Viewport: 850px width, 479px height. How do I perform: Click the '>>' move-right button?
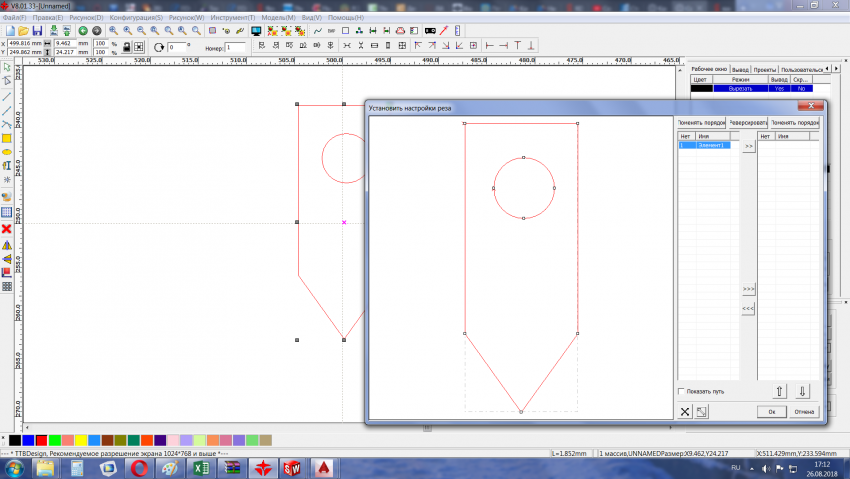[x=748, y=146]
